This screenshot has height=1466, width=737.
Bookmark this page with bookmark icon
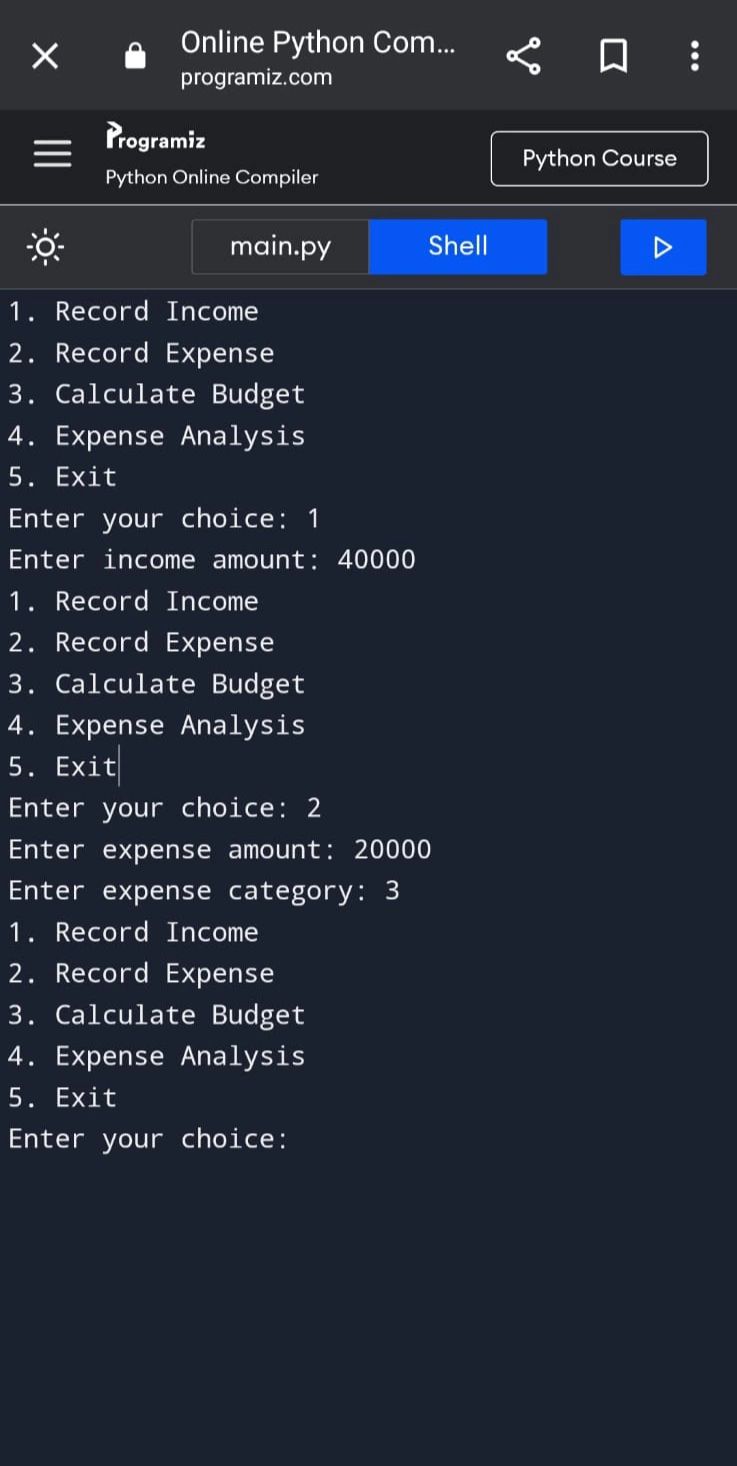[613, 56]
